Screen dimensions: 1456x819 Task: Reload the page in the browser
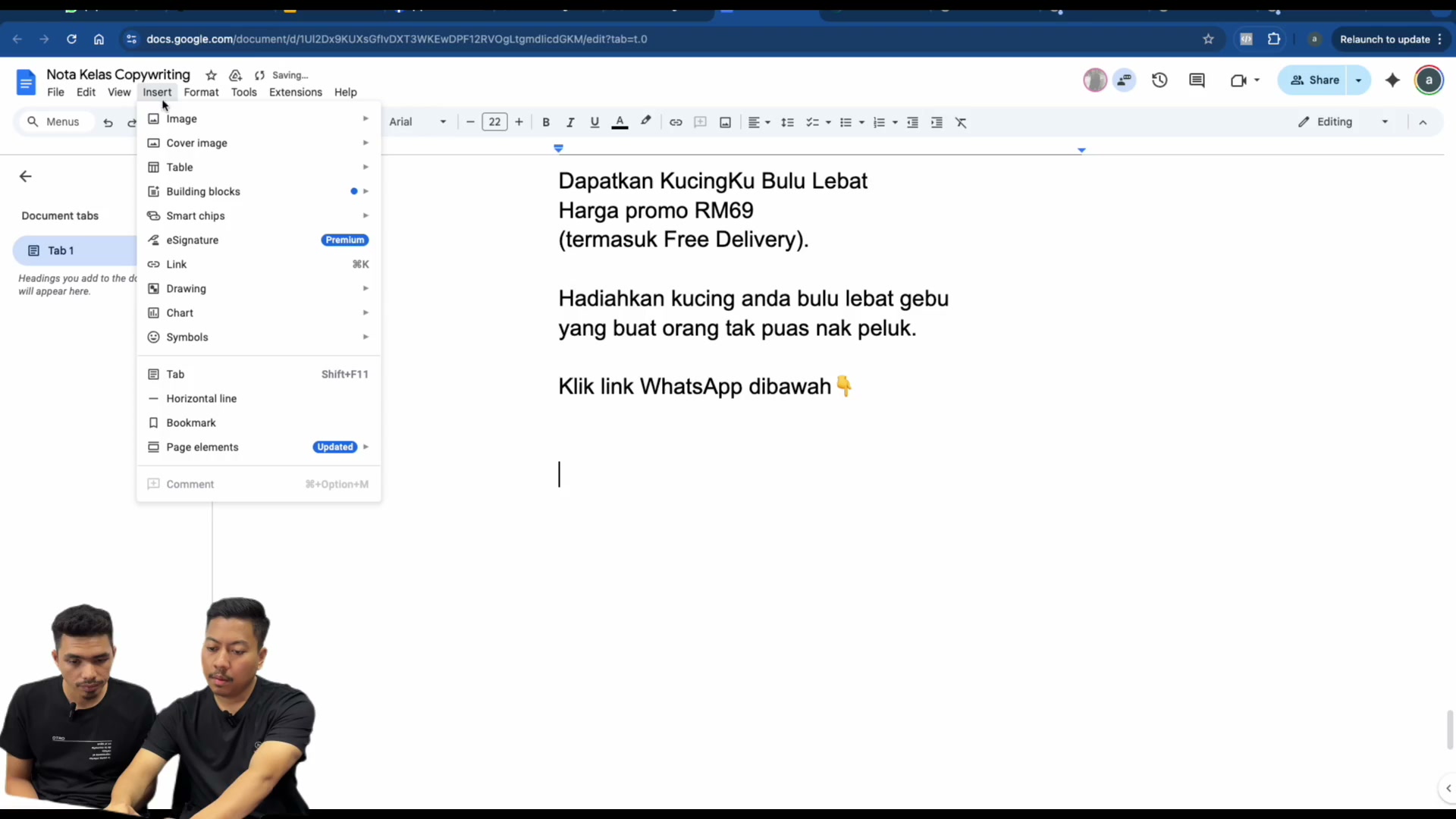[x=71, y=39]
